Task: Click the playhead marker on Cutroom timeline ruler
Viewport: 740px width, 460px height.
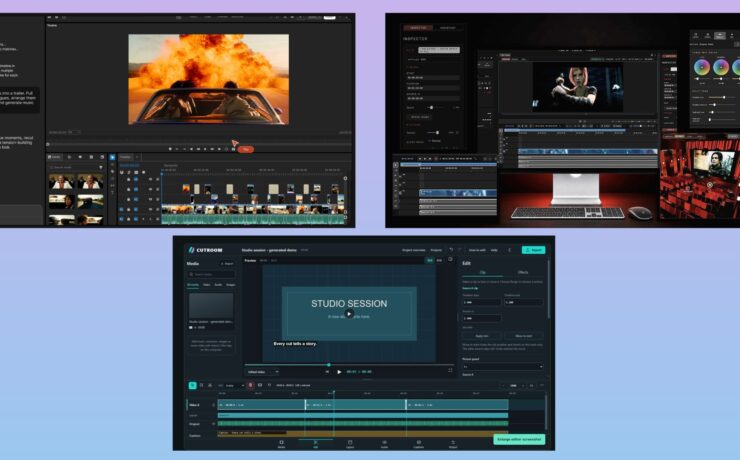Action: tap(334, 393)
